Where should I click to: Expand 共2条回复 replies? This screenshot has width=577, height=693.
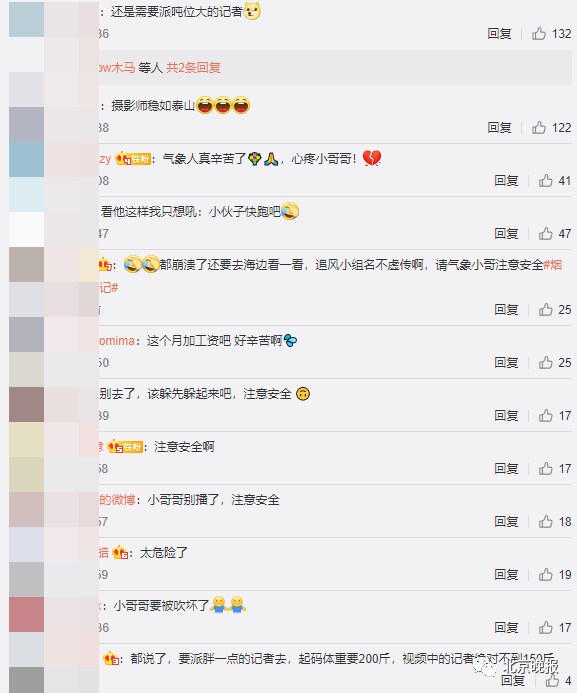[x=193, y=68]
